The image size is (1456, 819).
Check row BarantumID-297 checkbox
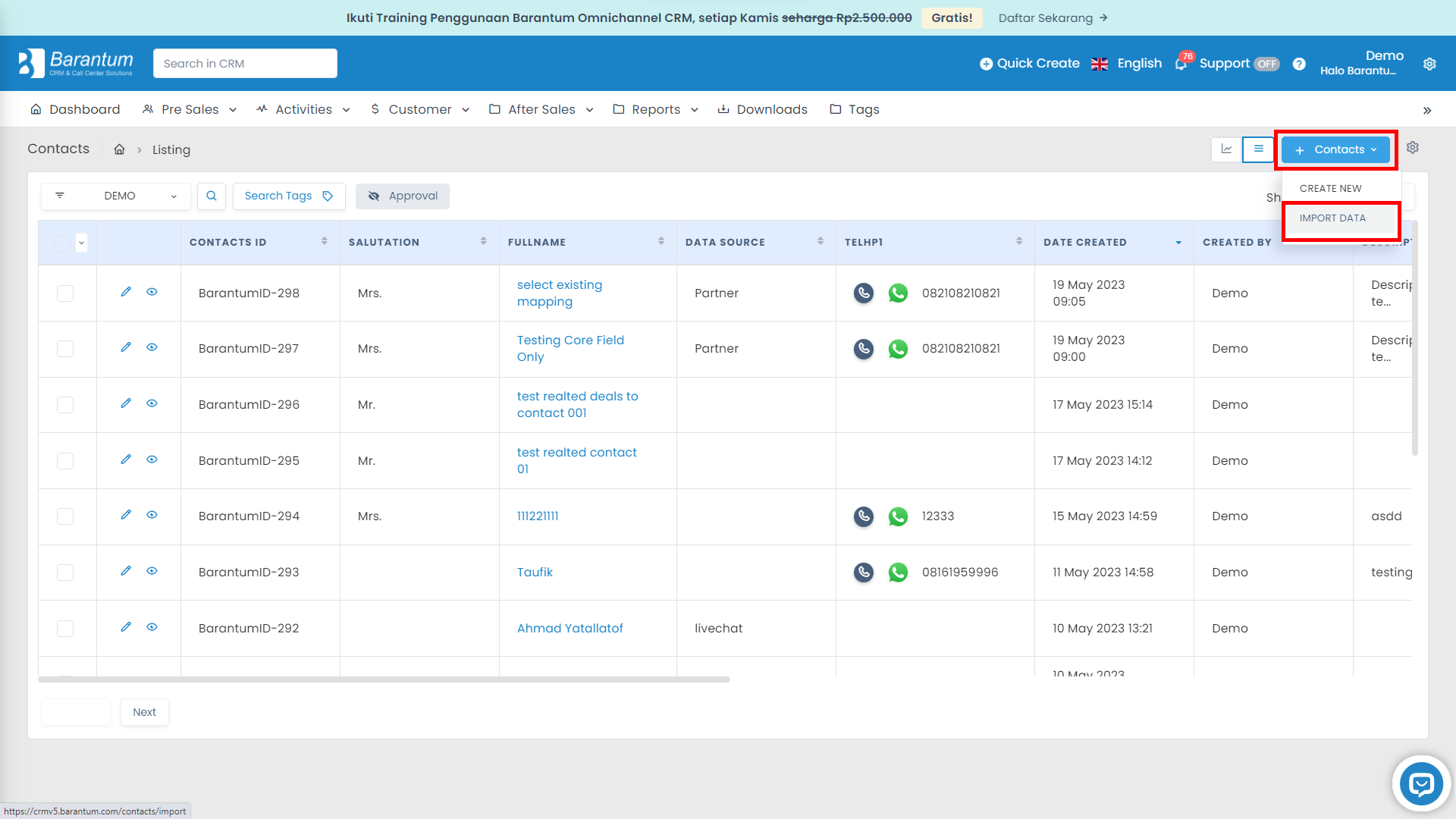(65, 348)
